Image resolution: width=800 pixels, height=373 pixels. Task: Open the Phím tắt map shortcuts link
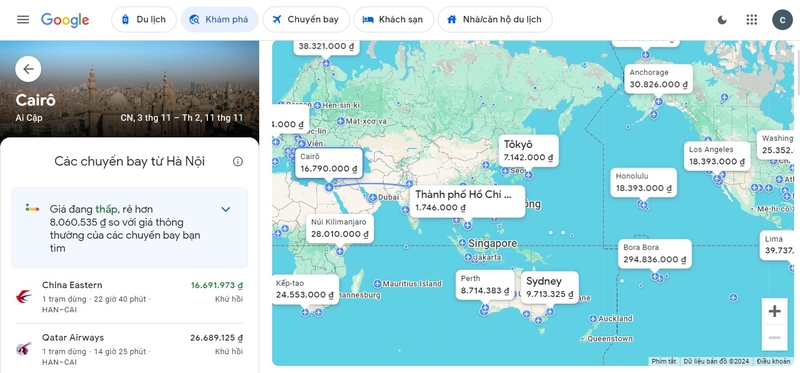[x=664, y=361]
